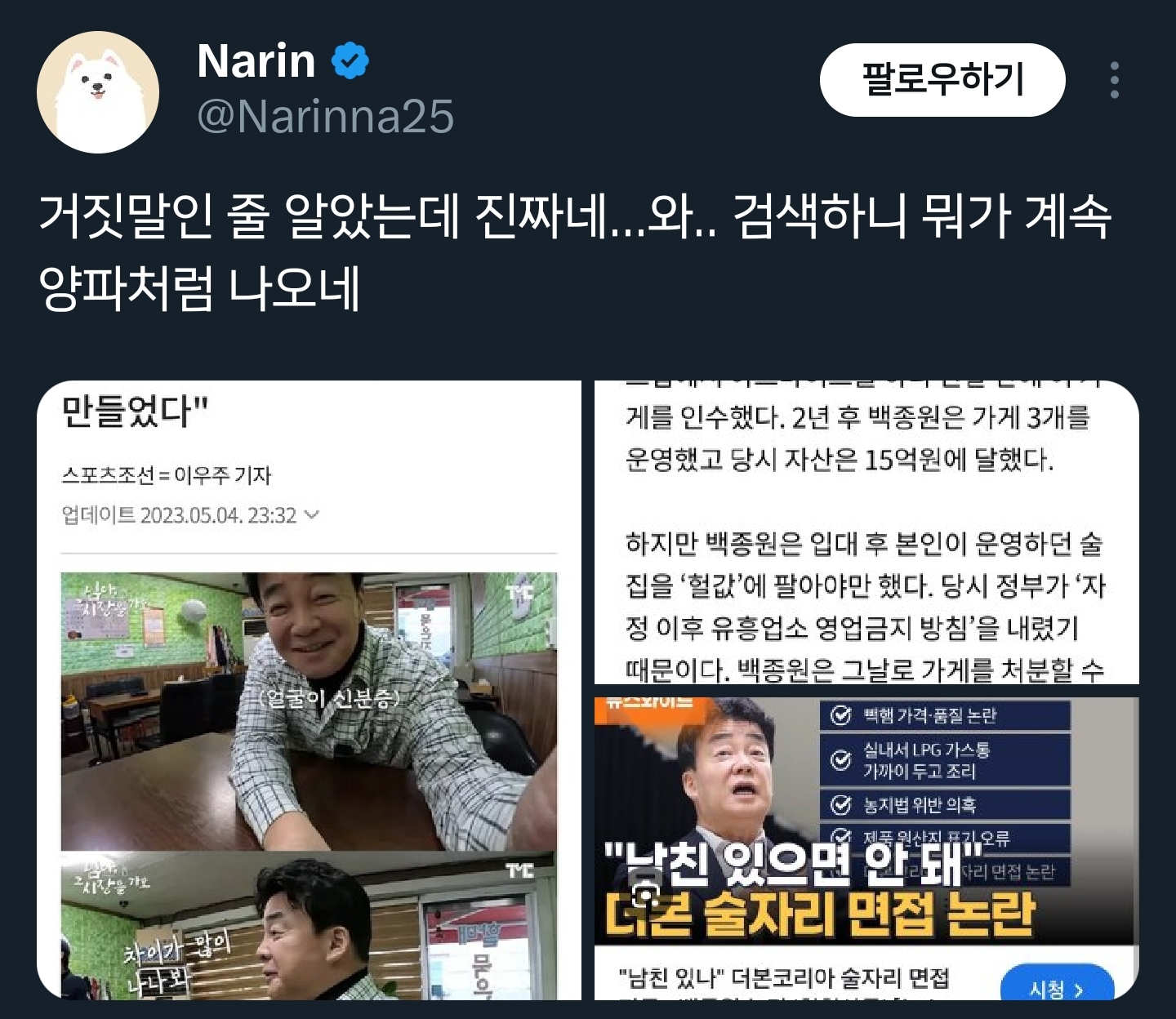Open the top-right article text image
Viewport: 1176px width, 1019px height.
point(866,532)
